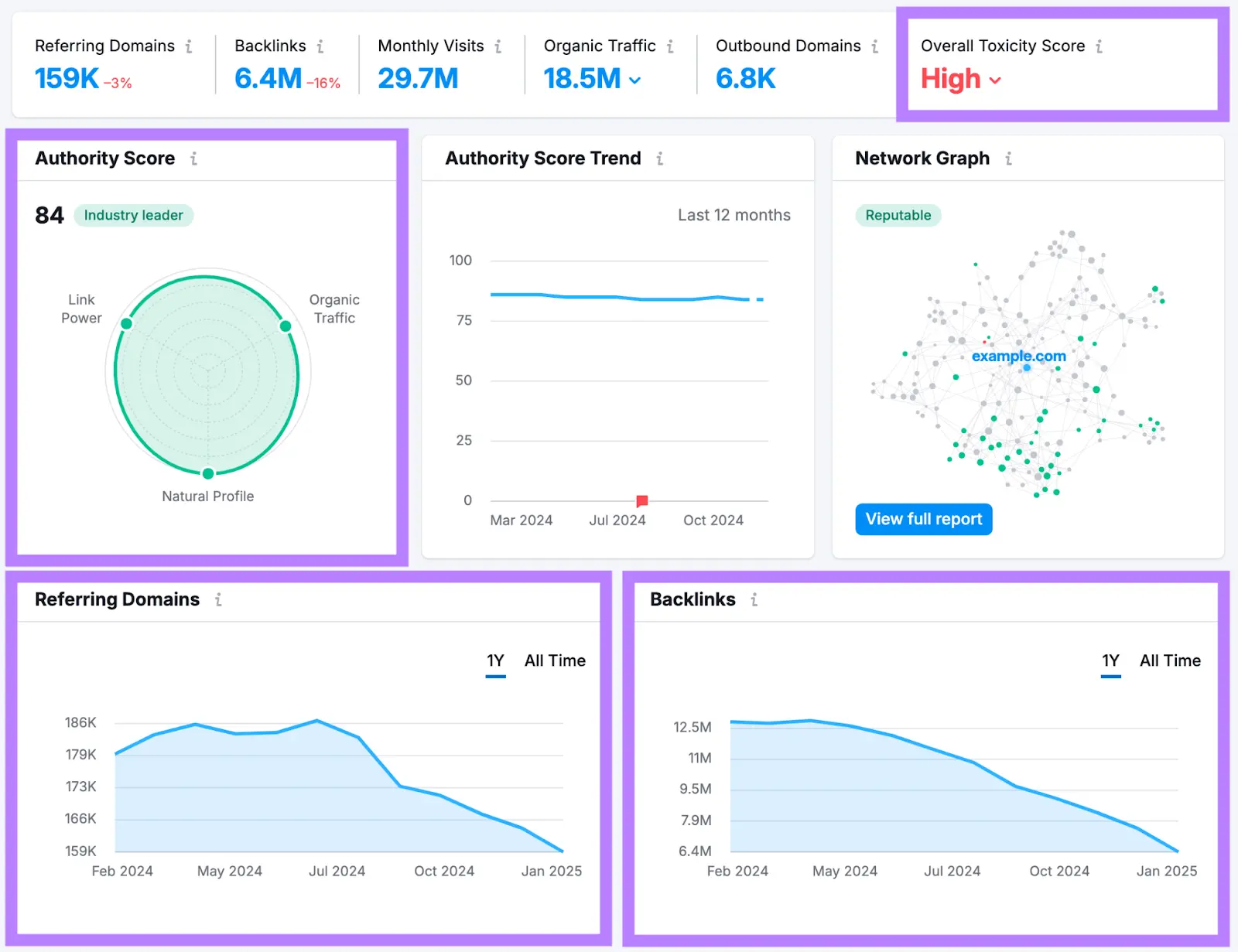Click the Network Graph info icon
Viewport: 1238px width, 952px height.
[x=1008, y=158]
